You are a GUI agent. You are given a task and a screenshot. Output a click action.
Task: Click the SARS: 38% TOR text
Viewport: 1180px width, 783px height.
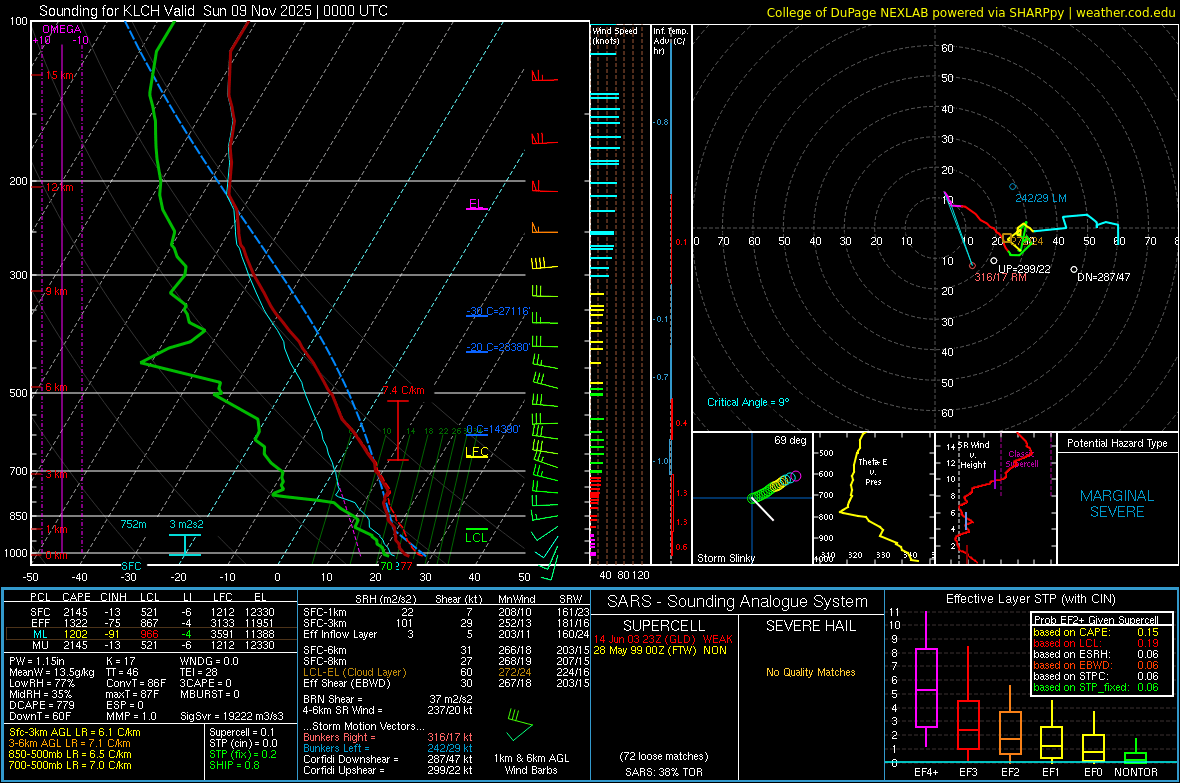click(664, 772)
